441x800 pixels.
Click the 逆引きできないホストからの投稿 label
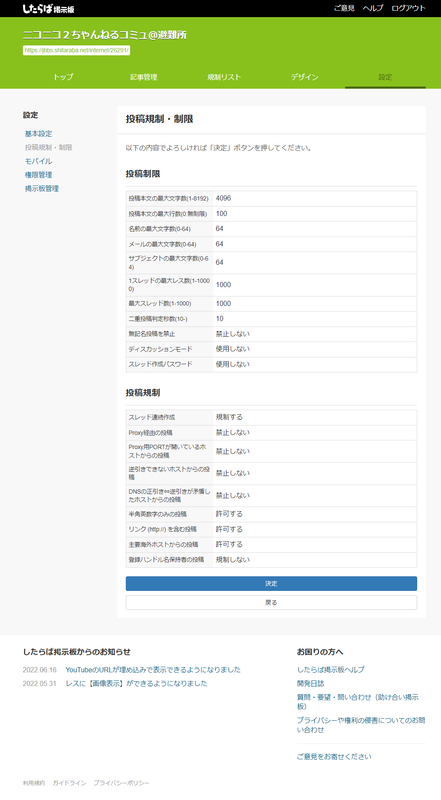(169, 473)
